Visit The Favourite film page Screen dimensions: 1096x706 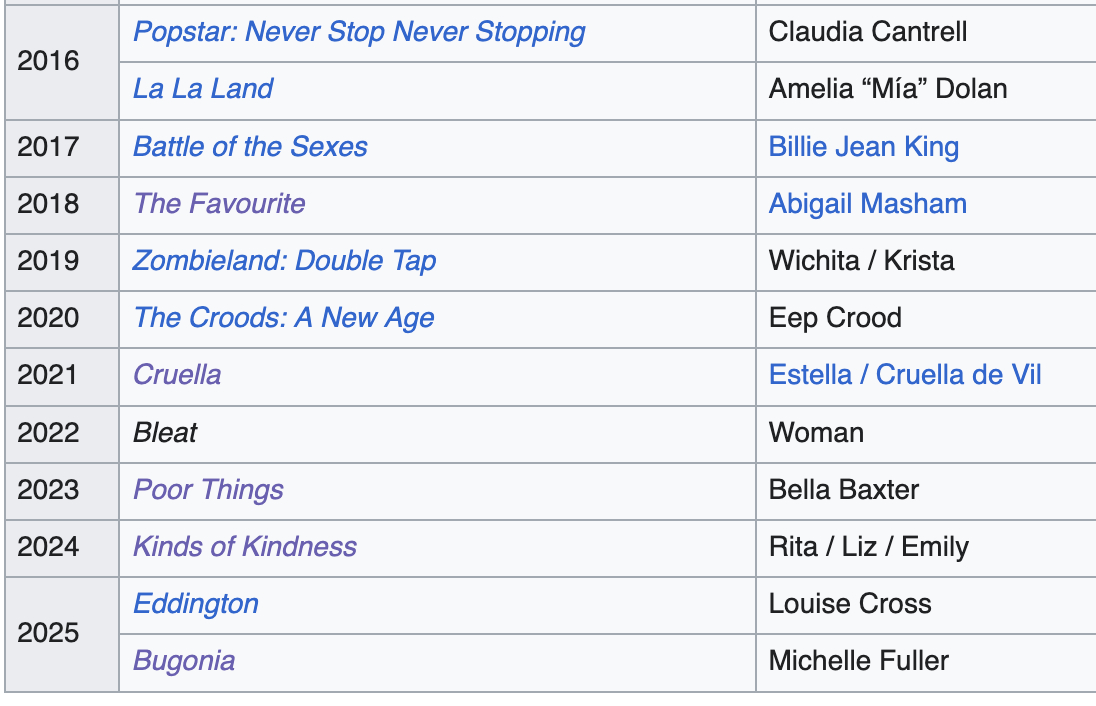tap(219, 204)
